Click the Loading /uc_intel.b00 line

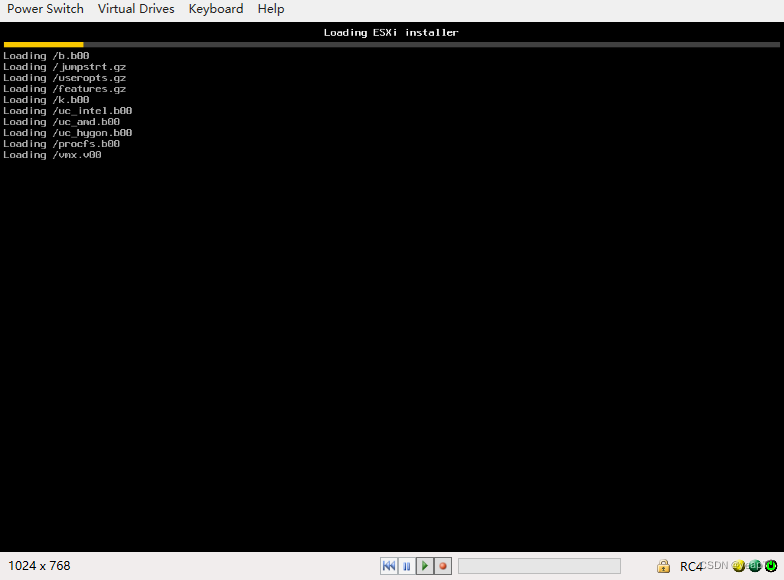pos(68,111)
